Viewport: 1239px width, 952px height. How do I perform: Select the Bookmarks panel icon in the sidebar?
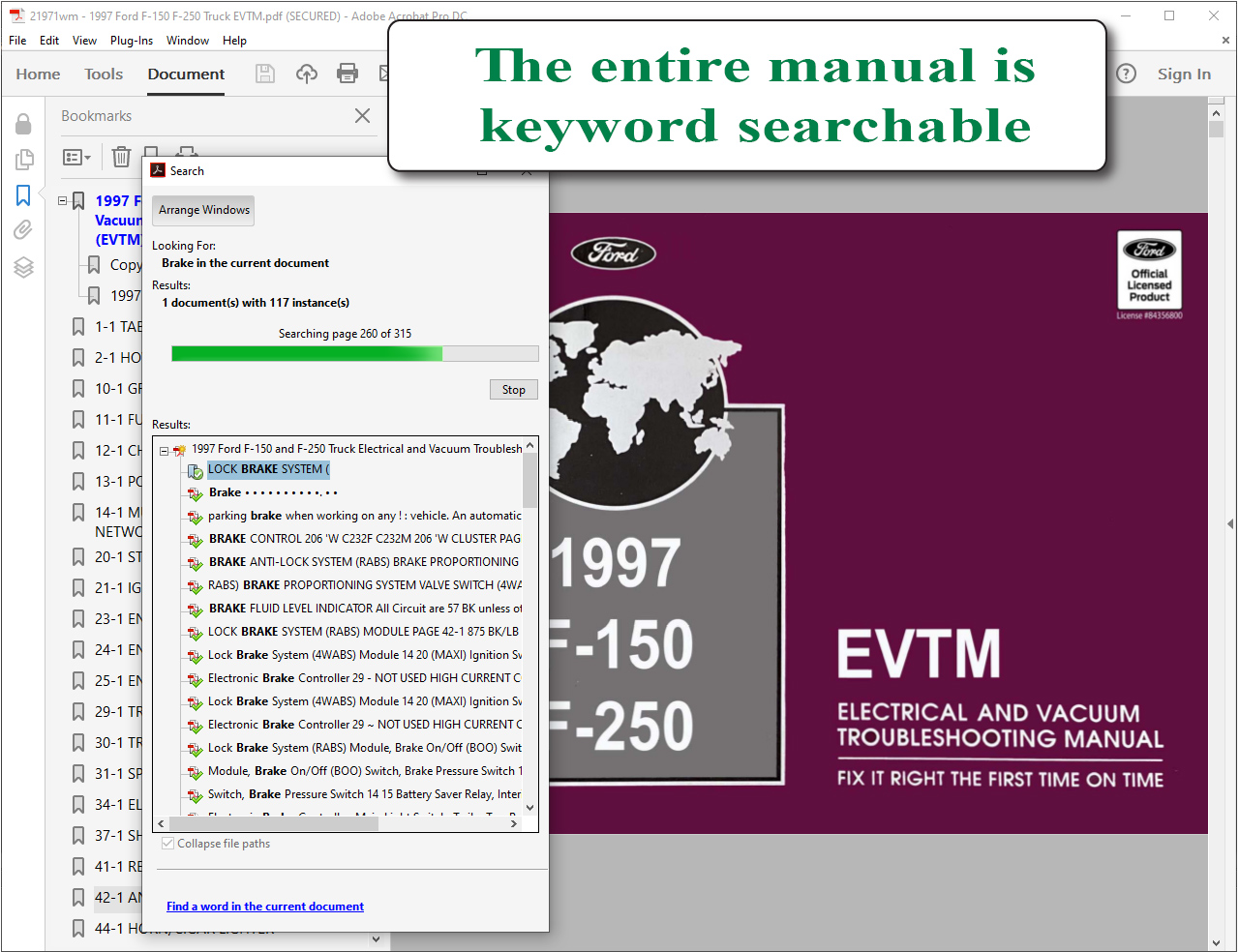(23, 195)
